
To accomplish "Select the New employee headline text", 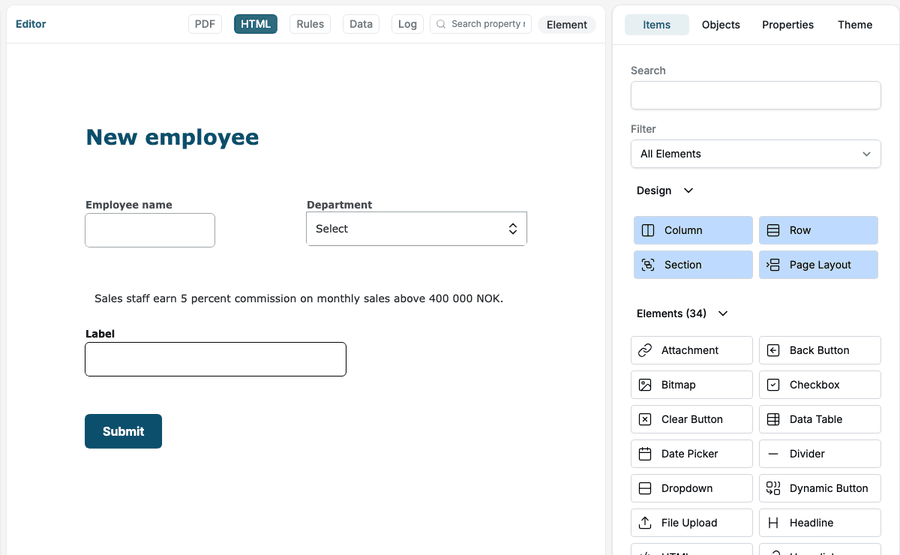I will 172,137.
